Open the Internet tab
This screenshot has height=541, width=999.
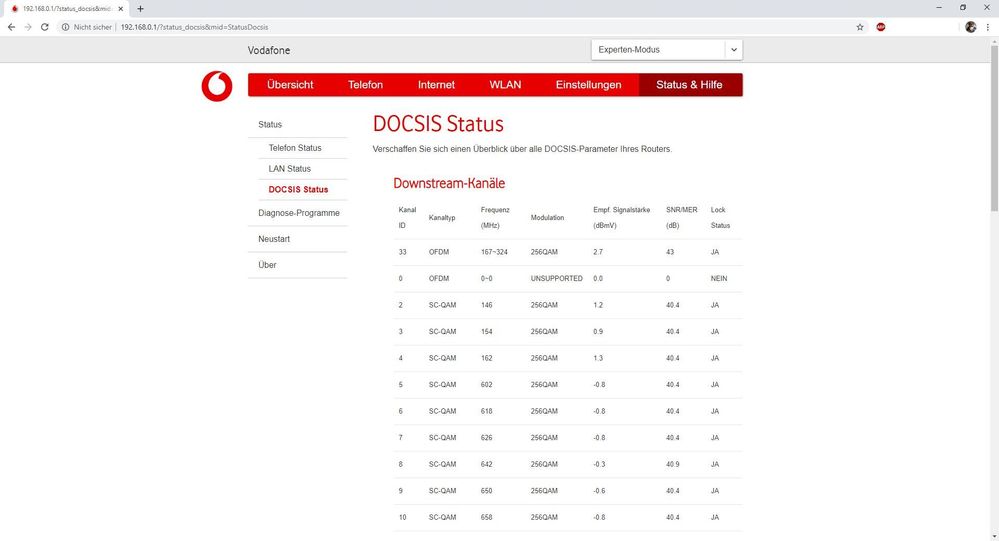pyautogui.click(x=436, y=85)
